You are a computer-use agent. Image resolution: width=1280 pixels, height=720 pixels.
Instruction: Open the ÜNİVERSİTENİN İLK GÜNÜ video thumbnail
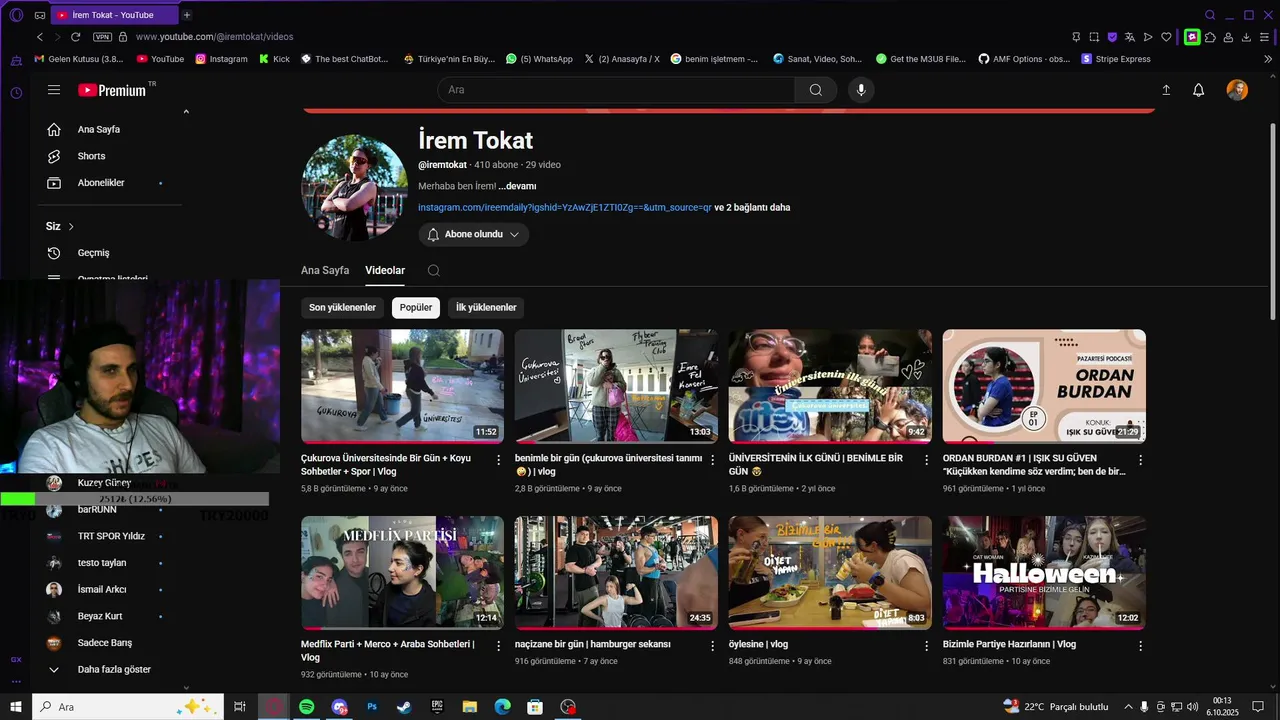coord(830,386)
